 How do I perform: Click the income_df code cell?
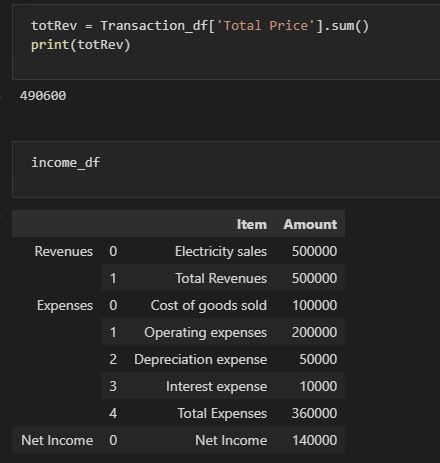pos(226,169)
